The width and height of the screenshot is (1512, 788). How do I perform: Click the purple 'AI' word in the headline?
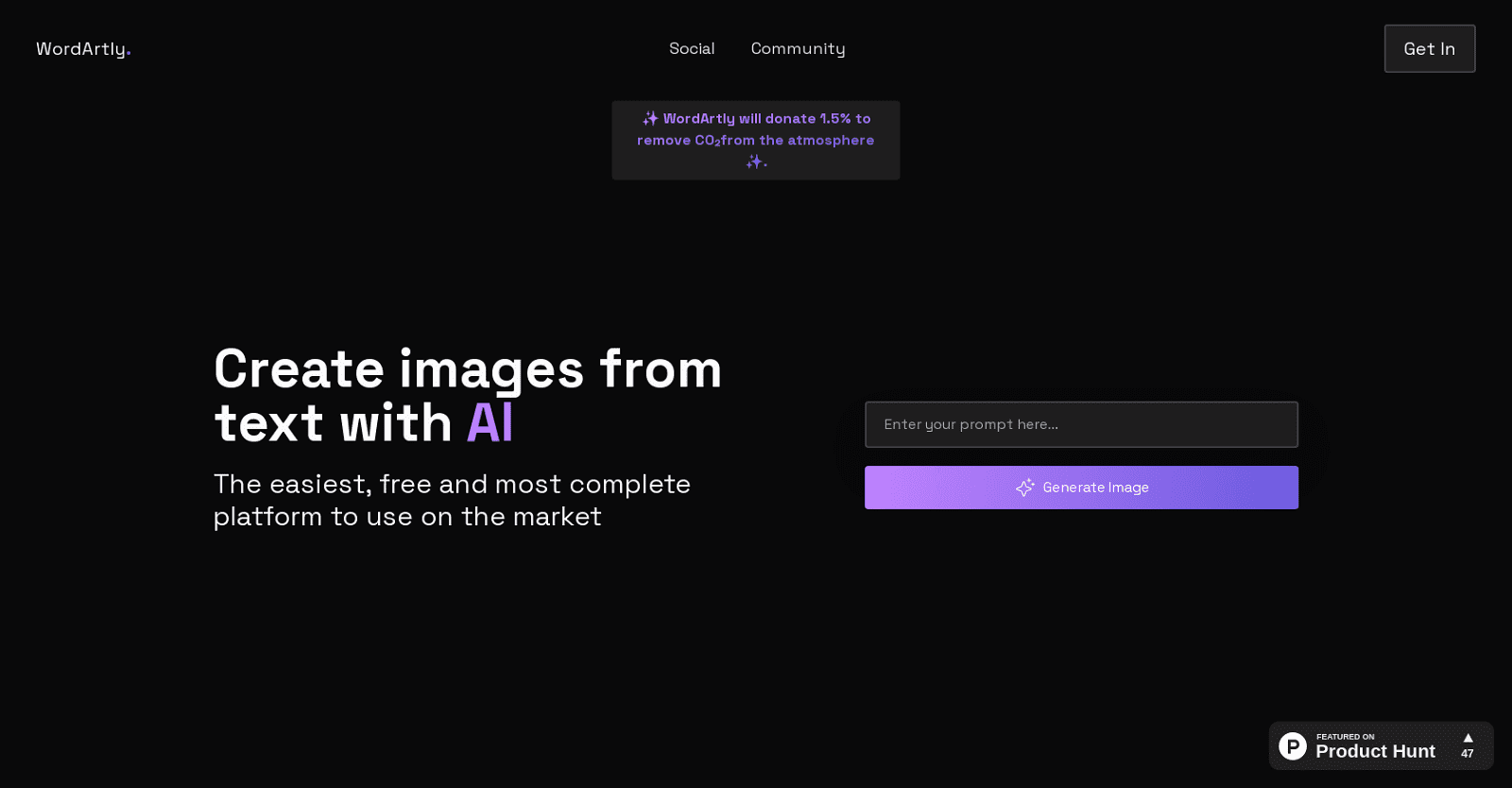[x=490, y=423]
